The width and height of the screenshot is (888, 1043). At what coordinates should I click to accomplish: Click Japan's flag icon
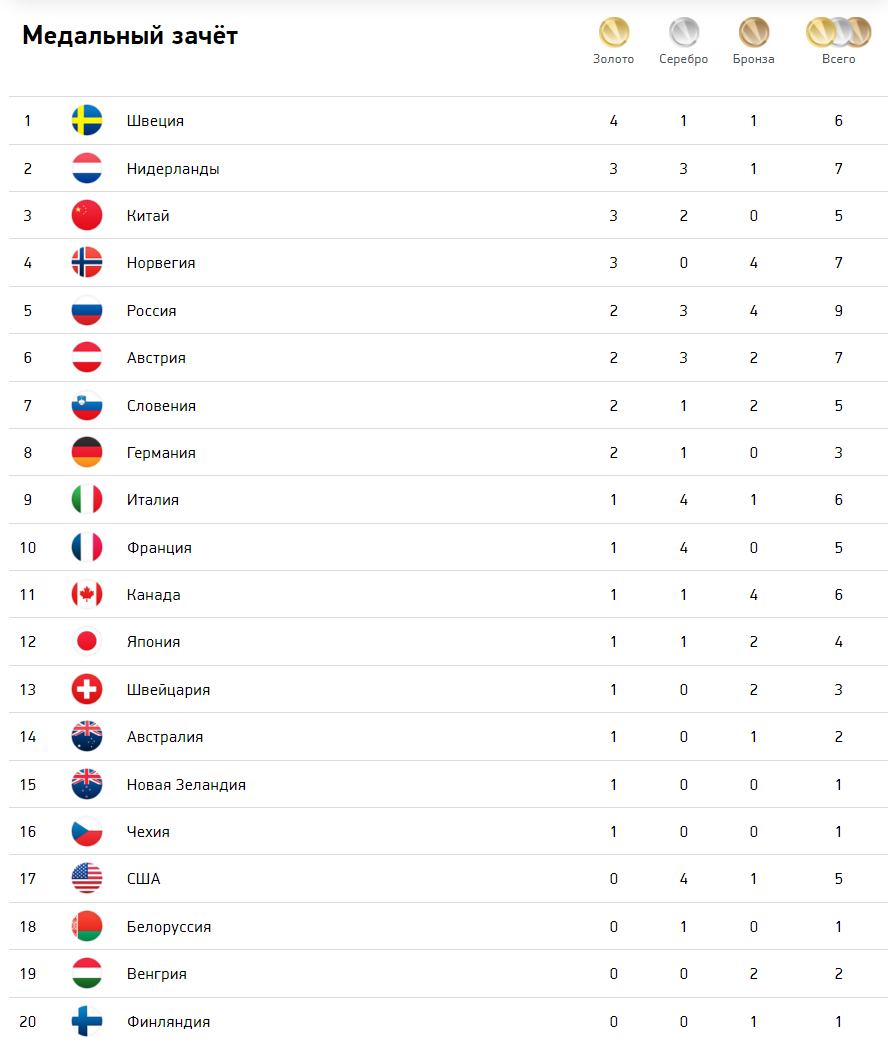click(x=87, y=642)
